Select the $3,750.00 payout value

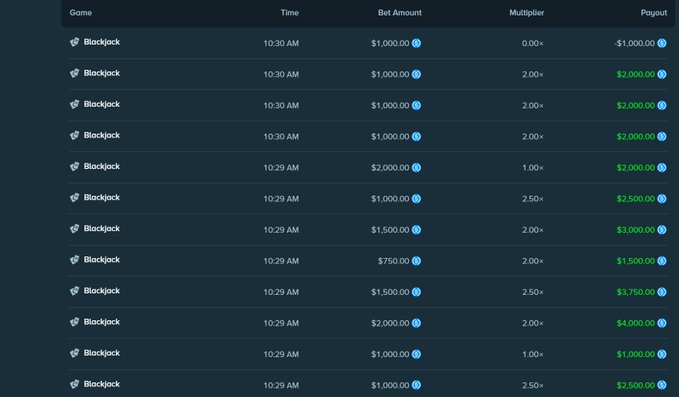click(636, 292)
